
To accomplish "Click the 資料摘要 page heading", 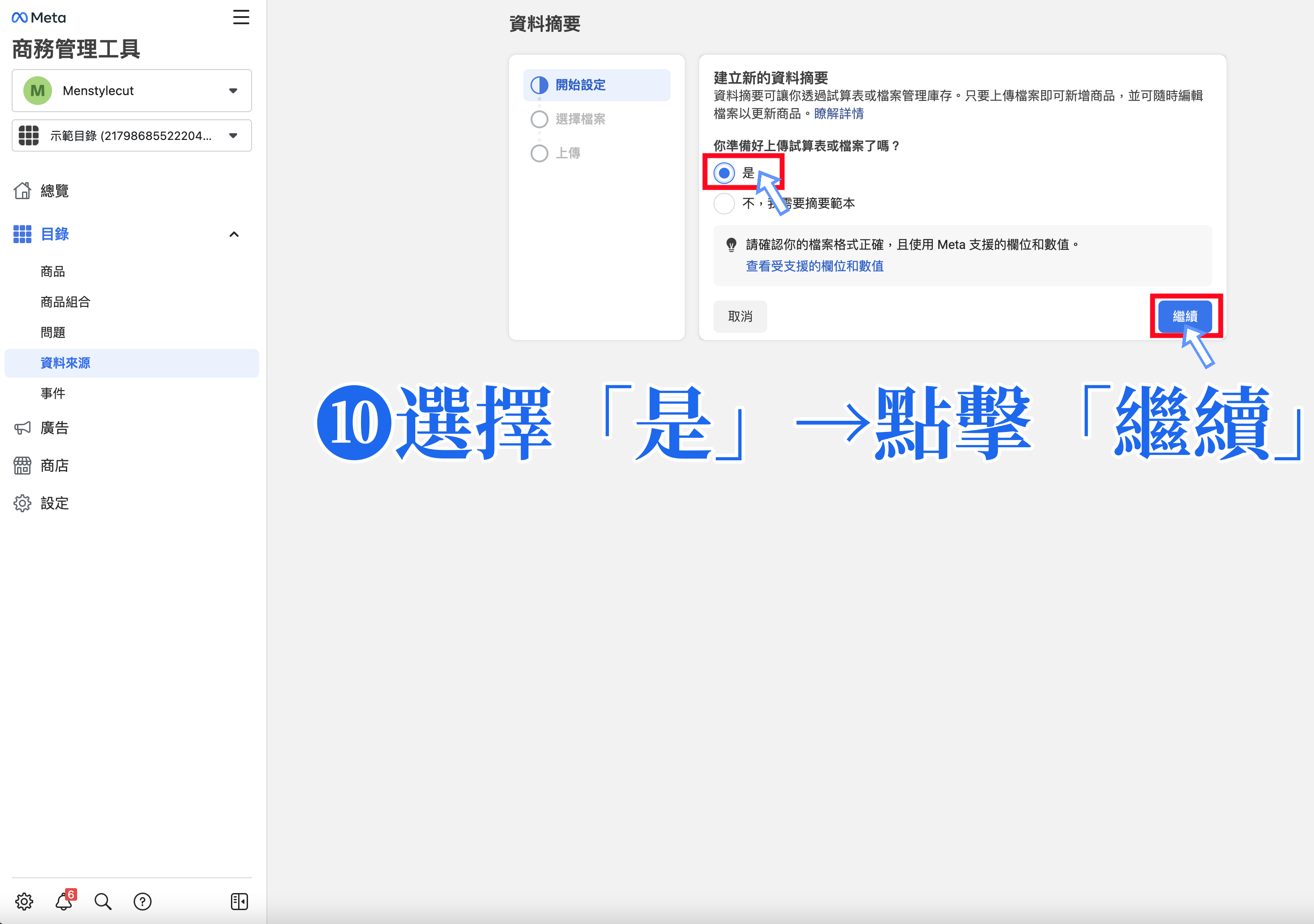I will (544, 24).
